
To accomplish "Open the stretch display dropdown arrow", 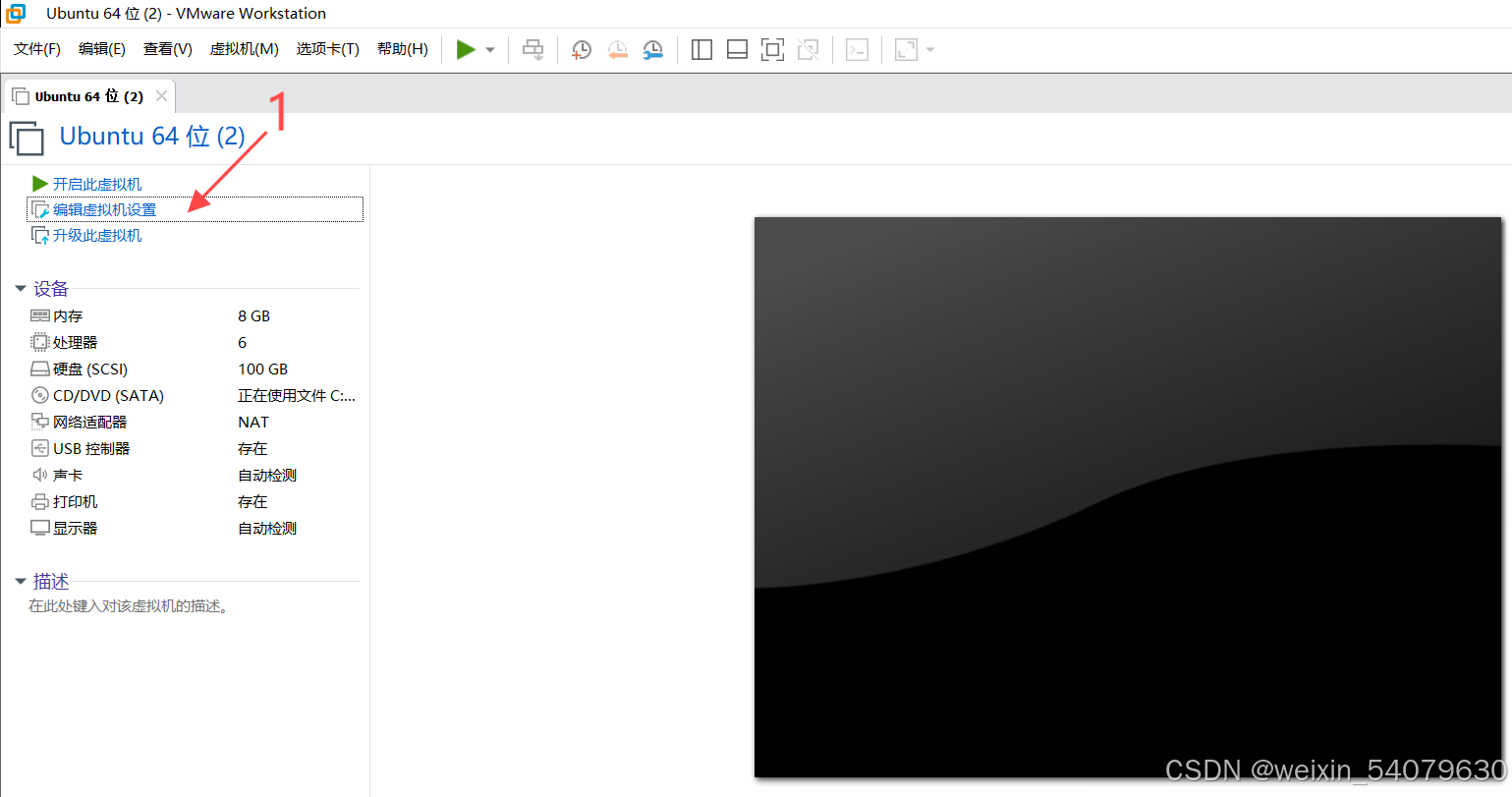I will [930, 50].
